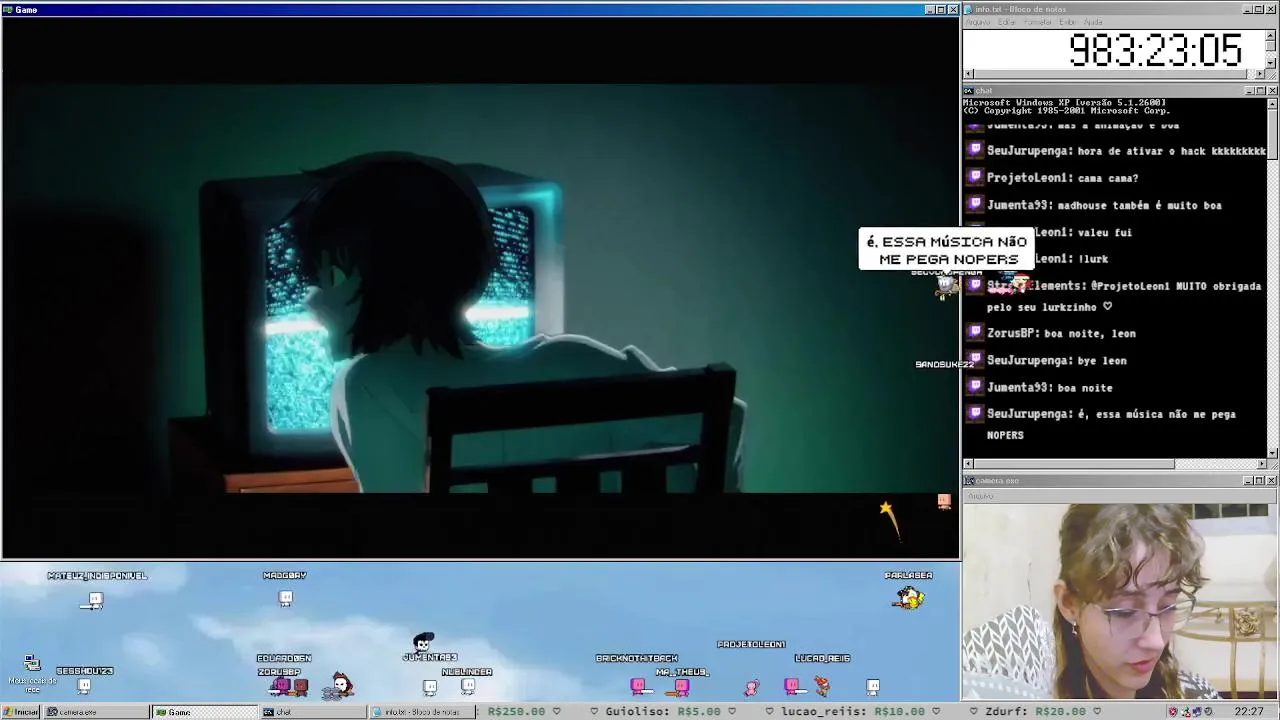Click the 983:23:05 timer text
This screenshot has height=720, width=1280.
(x=1155, y=50)
